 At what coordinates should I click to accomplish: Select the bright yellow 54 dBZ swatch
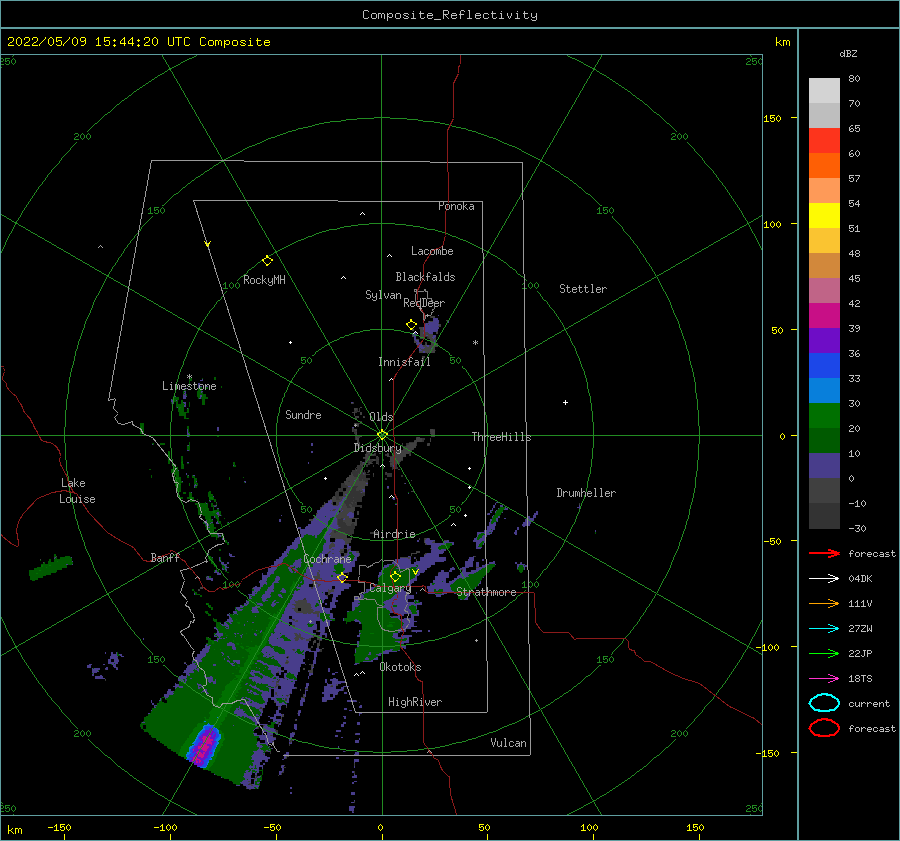[824, 215]
